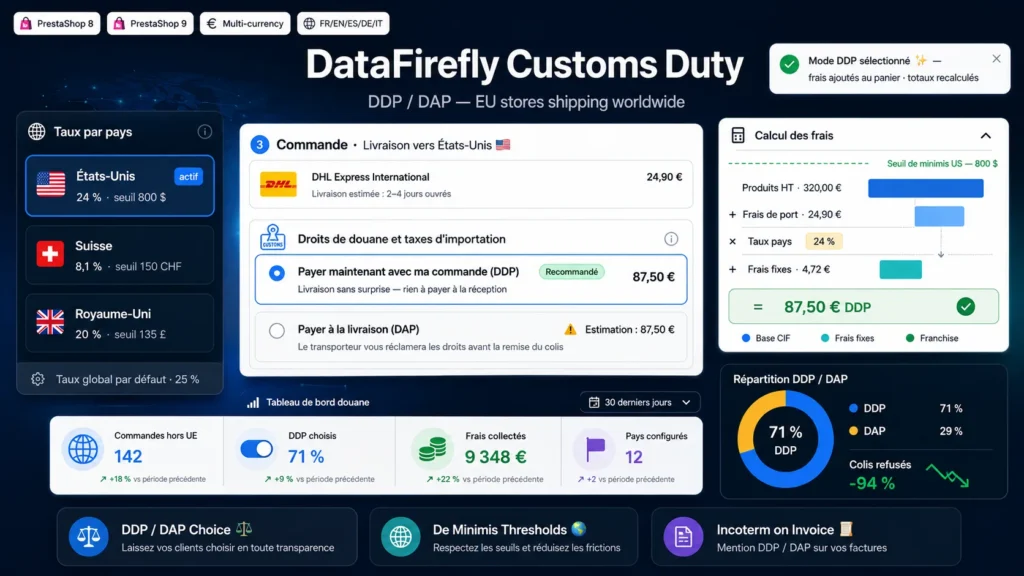Click the Produits HT blue bar

coord(925,188)
